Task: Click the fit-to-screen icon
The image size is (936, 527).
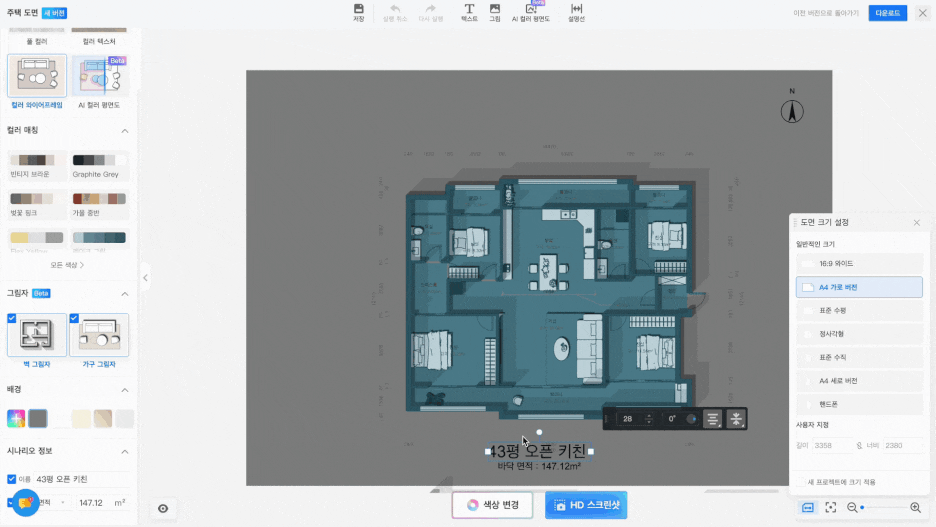Action: point(831,508)
